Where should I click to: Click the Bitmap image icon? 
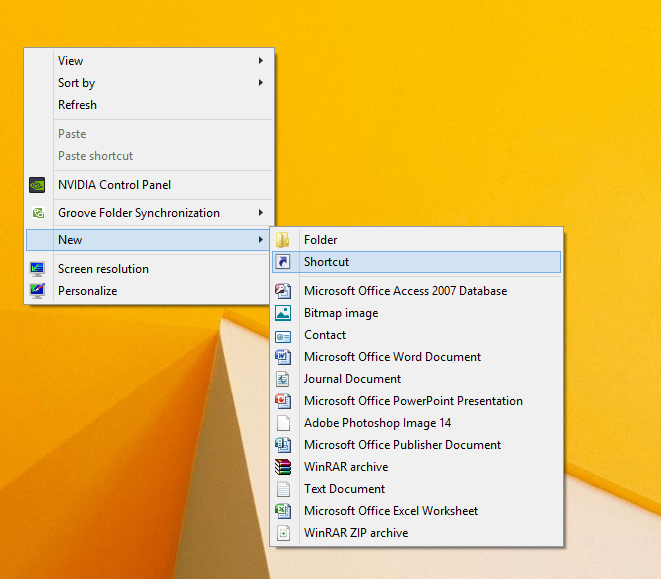[x=283, y=313]
